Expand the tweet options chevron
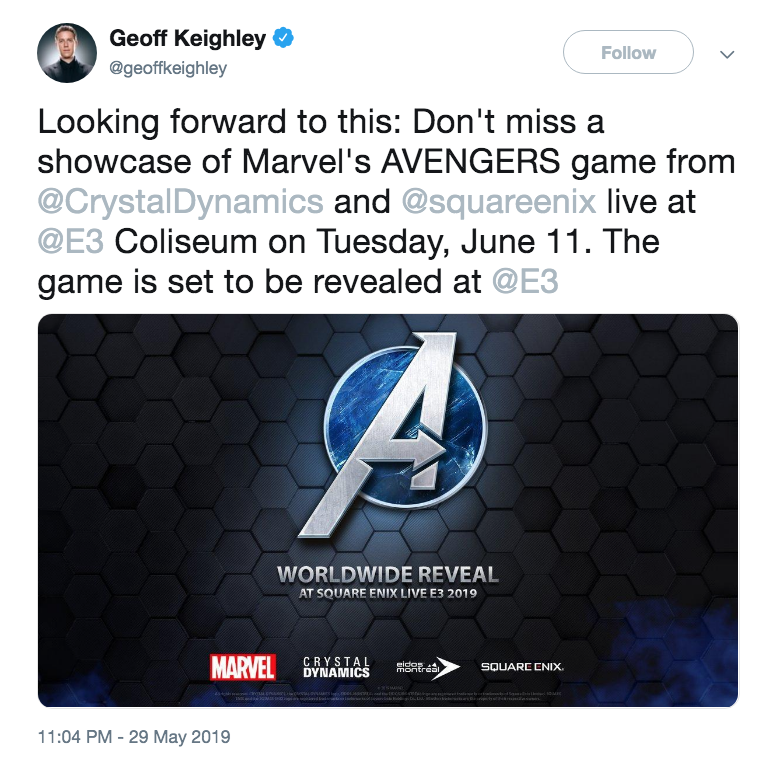The height and width of the screenshot is (763, 783). pyautogui.click(x=727, y=54)
